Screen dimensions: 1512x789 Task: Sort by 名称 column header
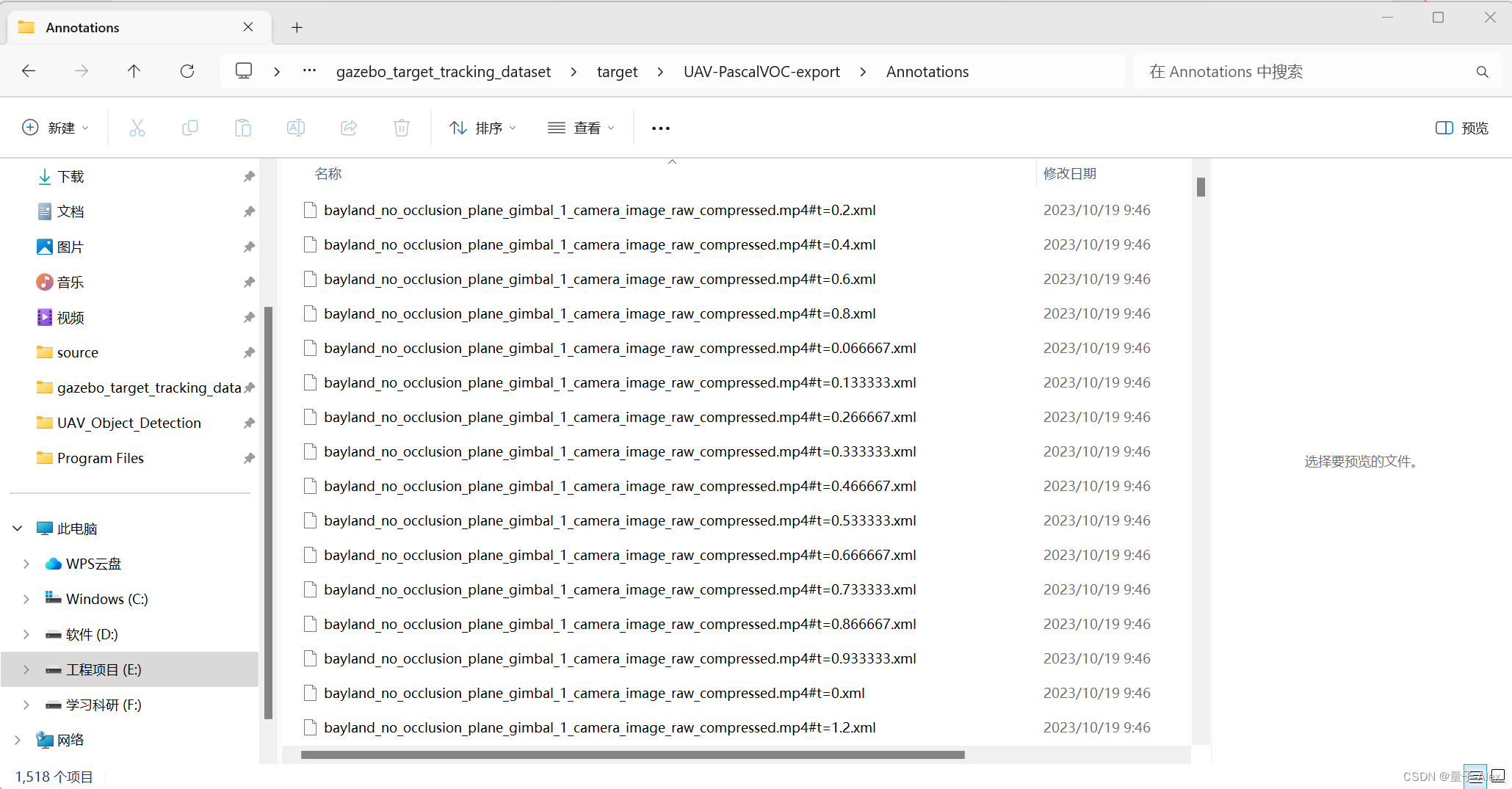click(x=328, y=174)
